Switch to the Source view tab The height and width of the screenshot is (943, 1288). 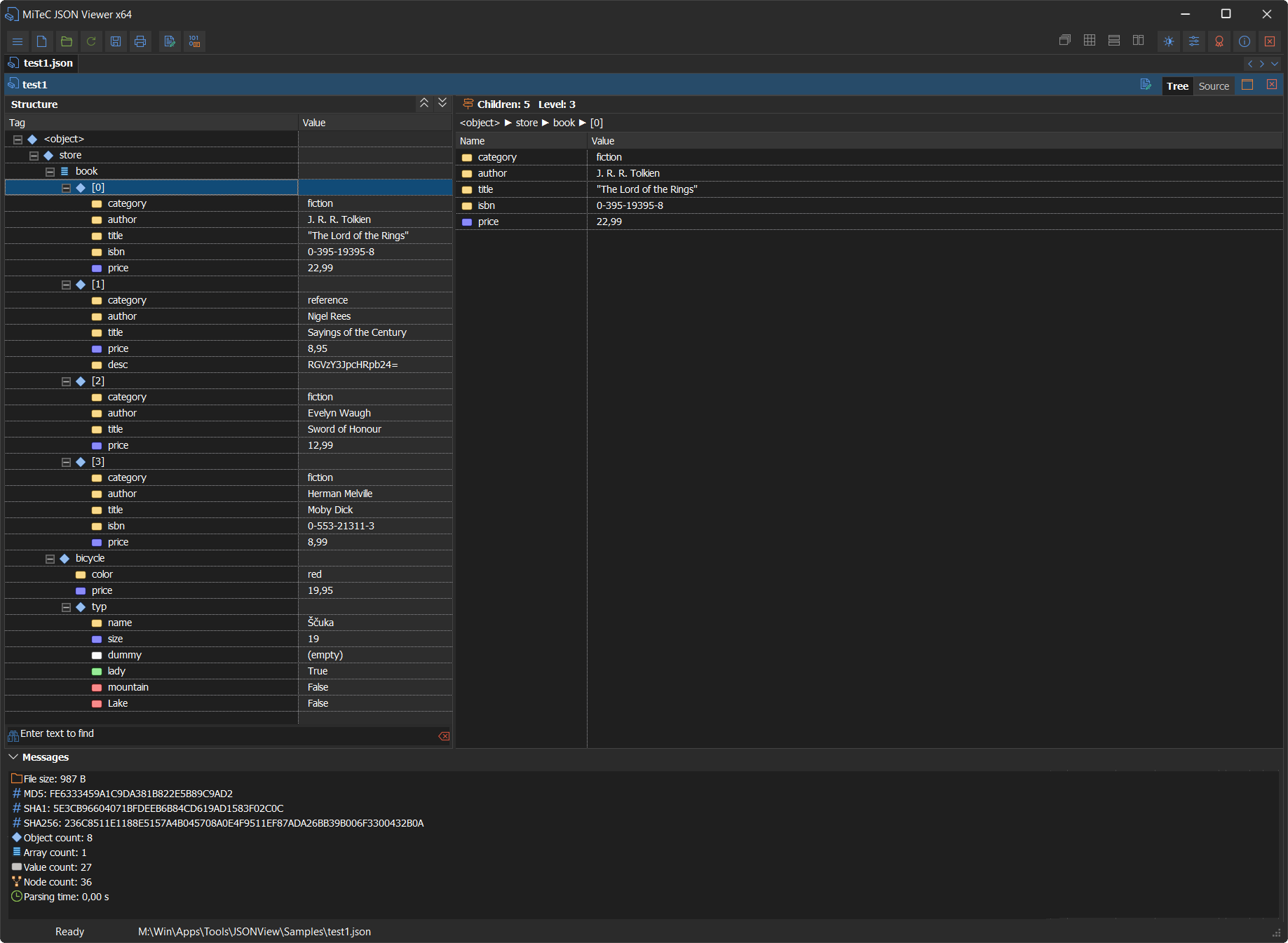click(x=1214, y=86)
